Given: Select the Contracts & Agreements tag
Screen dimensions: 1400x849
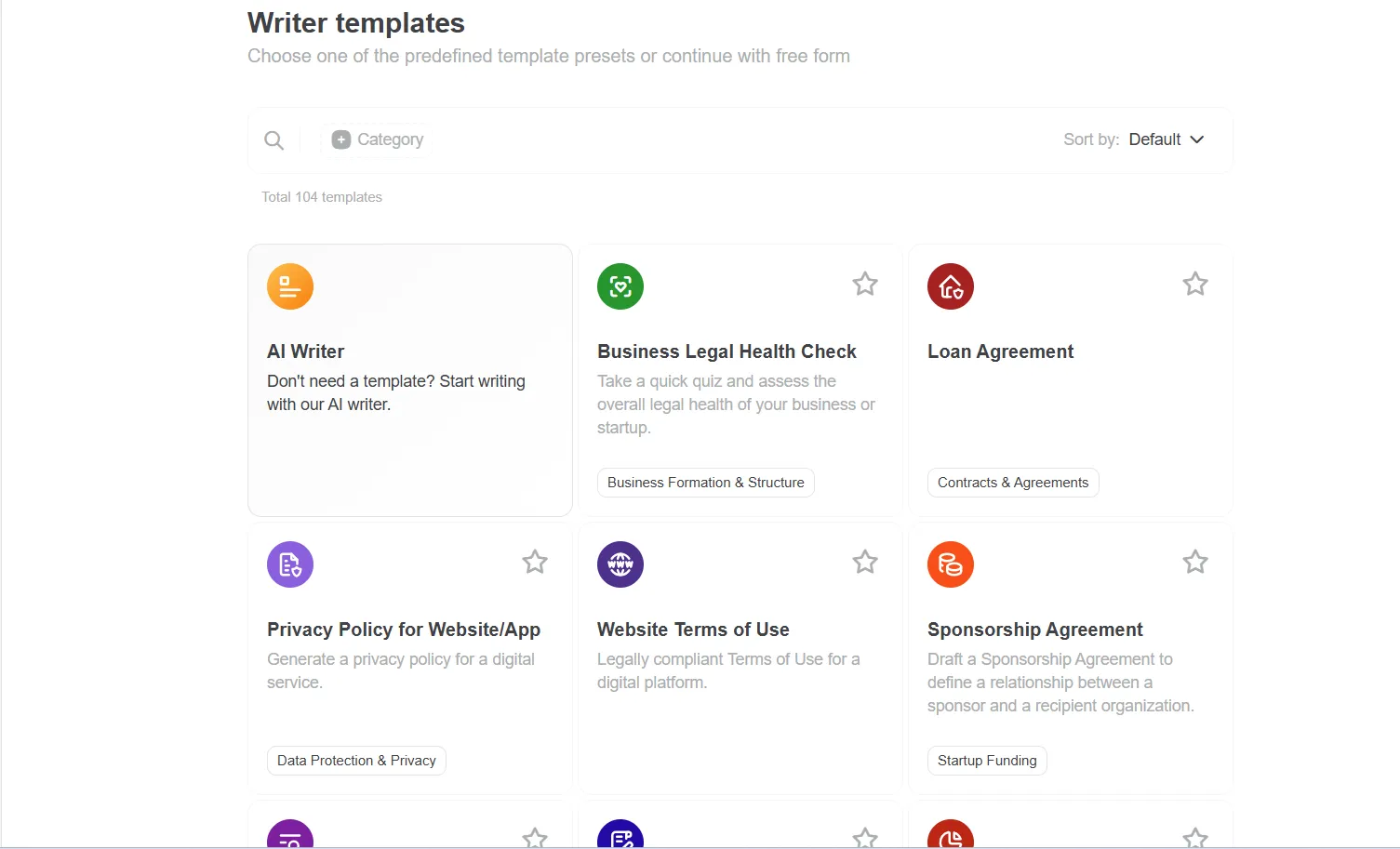Looking at the screenshot, I should tap(1013, 483).
